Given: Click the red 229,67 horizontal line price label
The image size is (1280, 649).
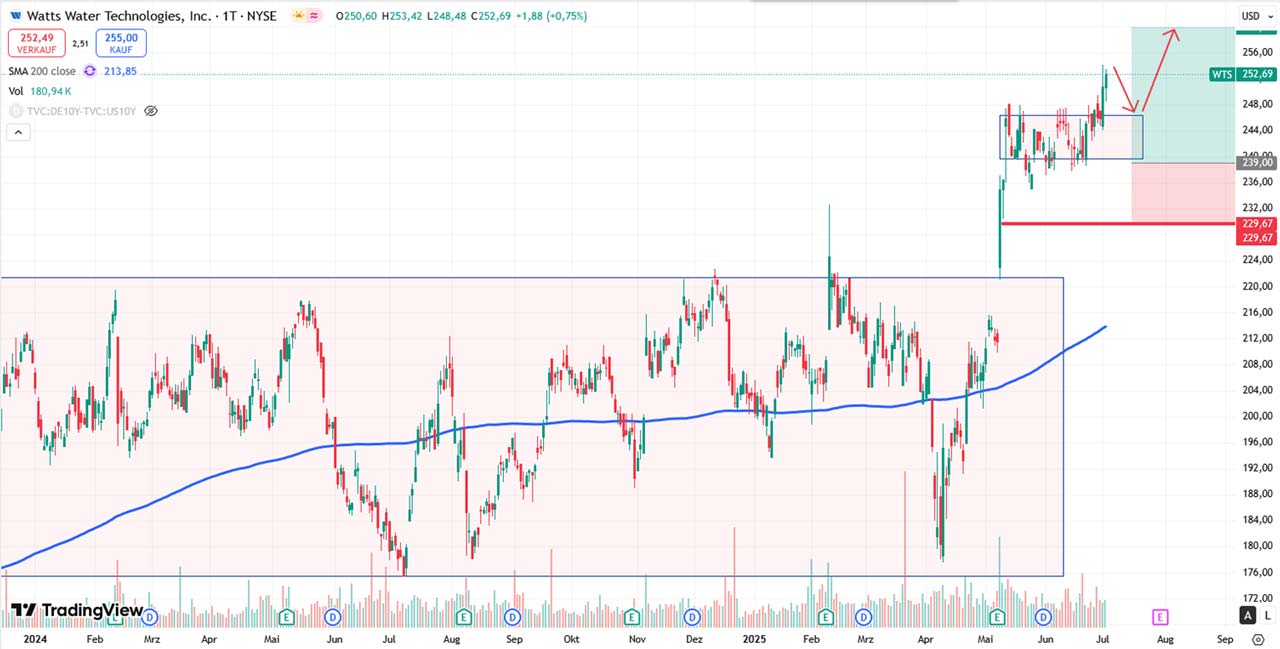Looking at the screenshot, I should pos(1256,224).
